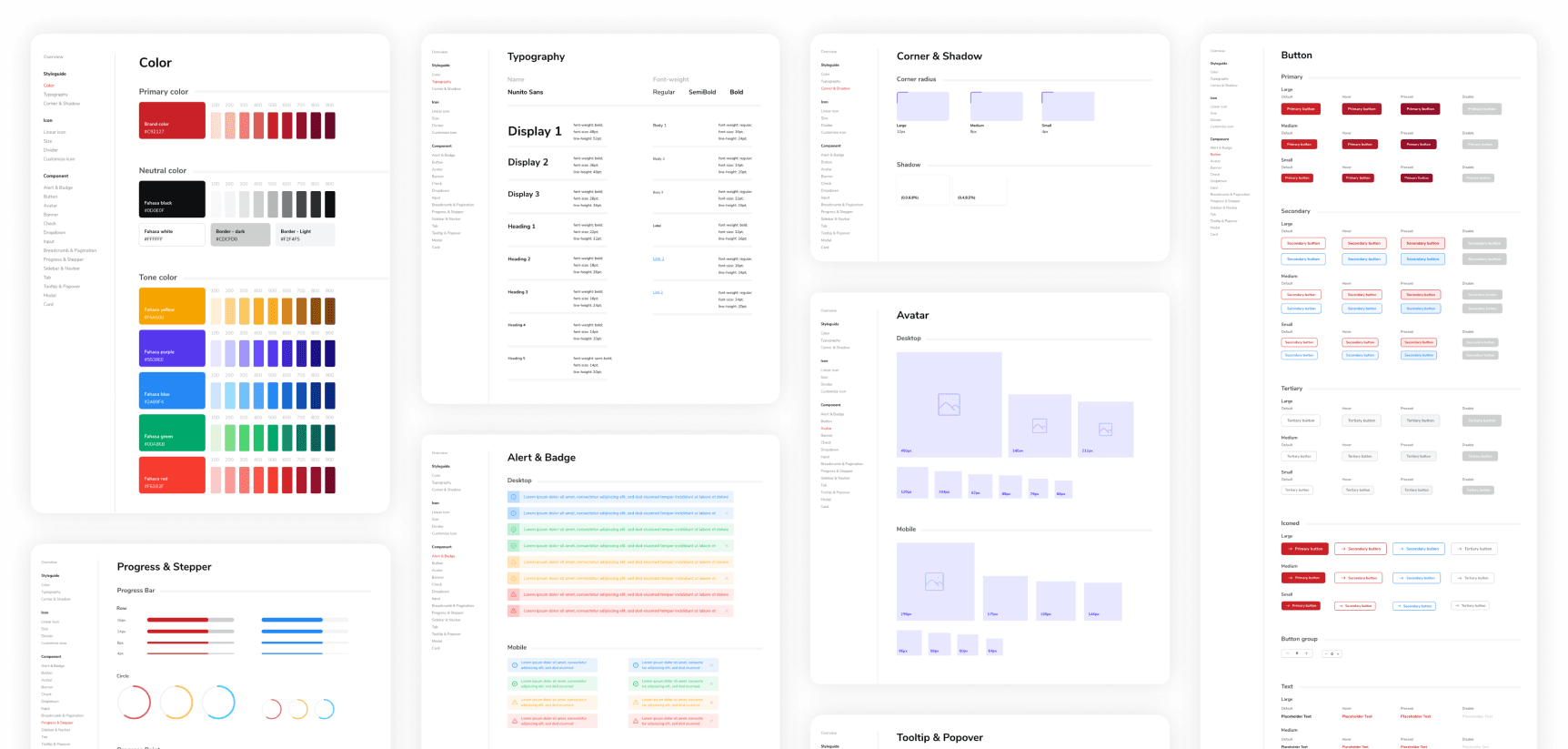
Task: Click the Nunito Sans font name
Action: 525,92
